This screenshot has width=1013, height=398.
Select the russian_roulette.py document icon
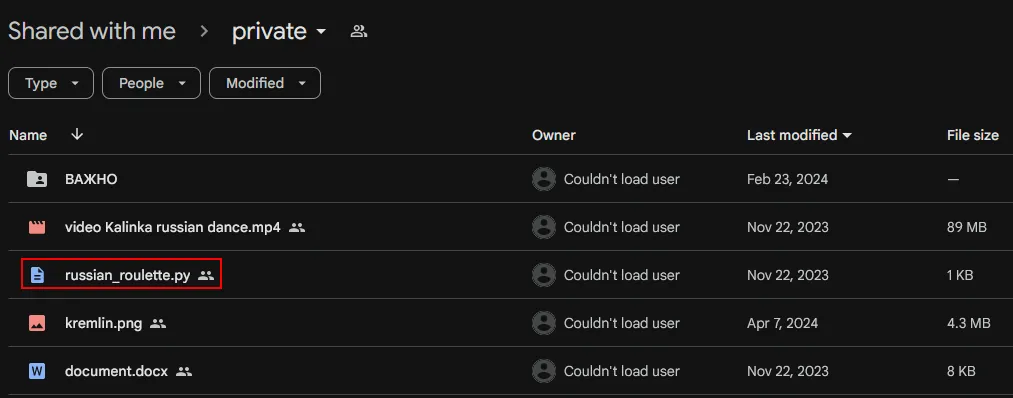tap(37, 275)
